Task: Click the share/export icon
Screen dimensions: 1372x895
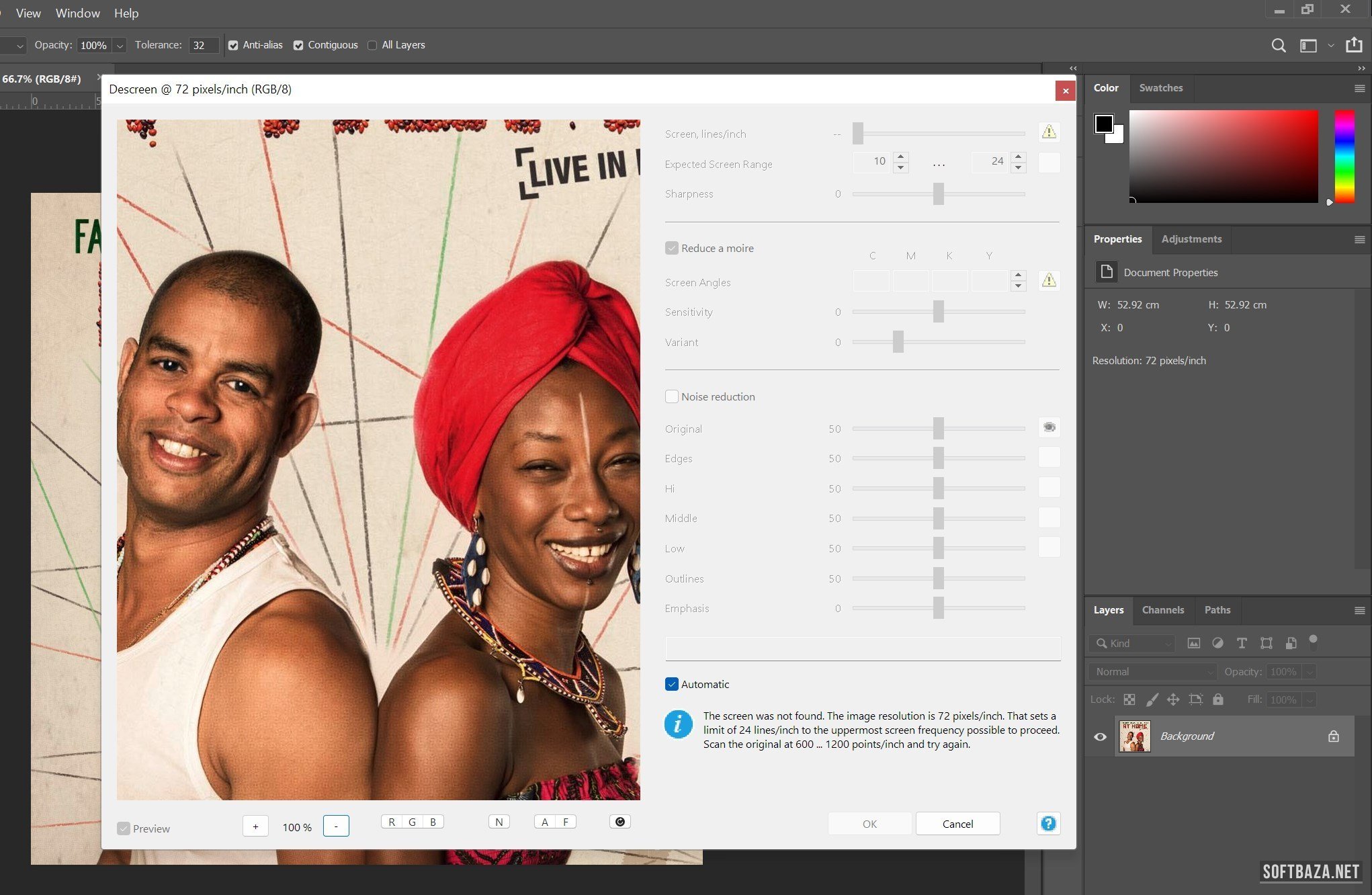Action: click(1354, 45)
